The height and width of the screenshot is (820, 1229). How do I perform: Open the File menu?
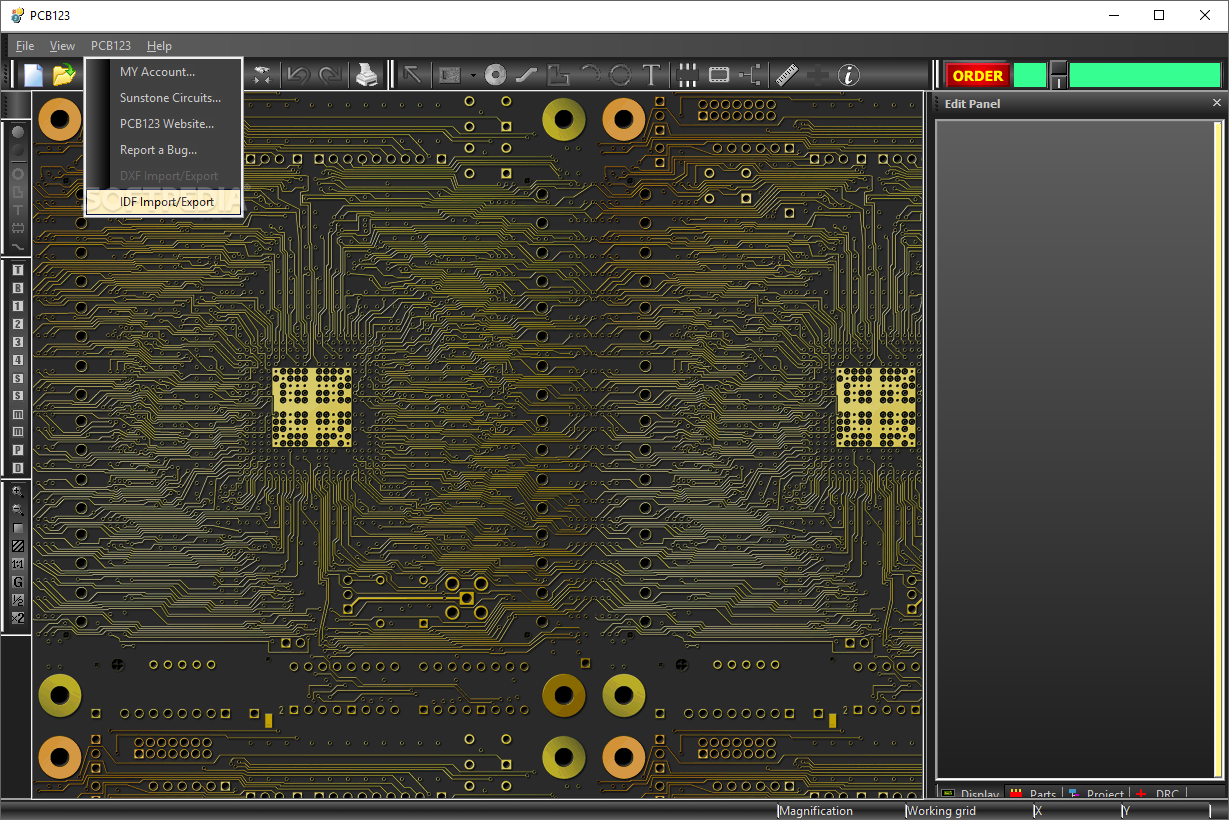coord(25,46)
